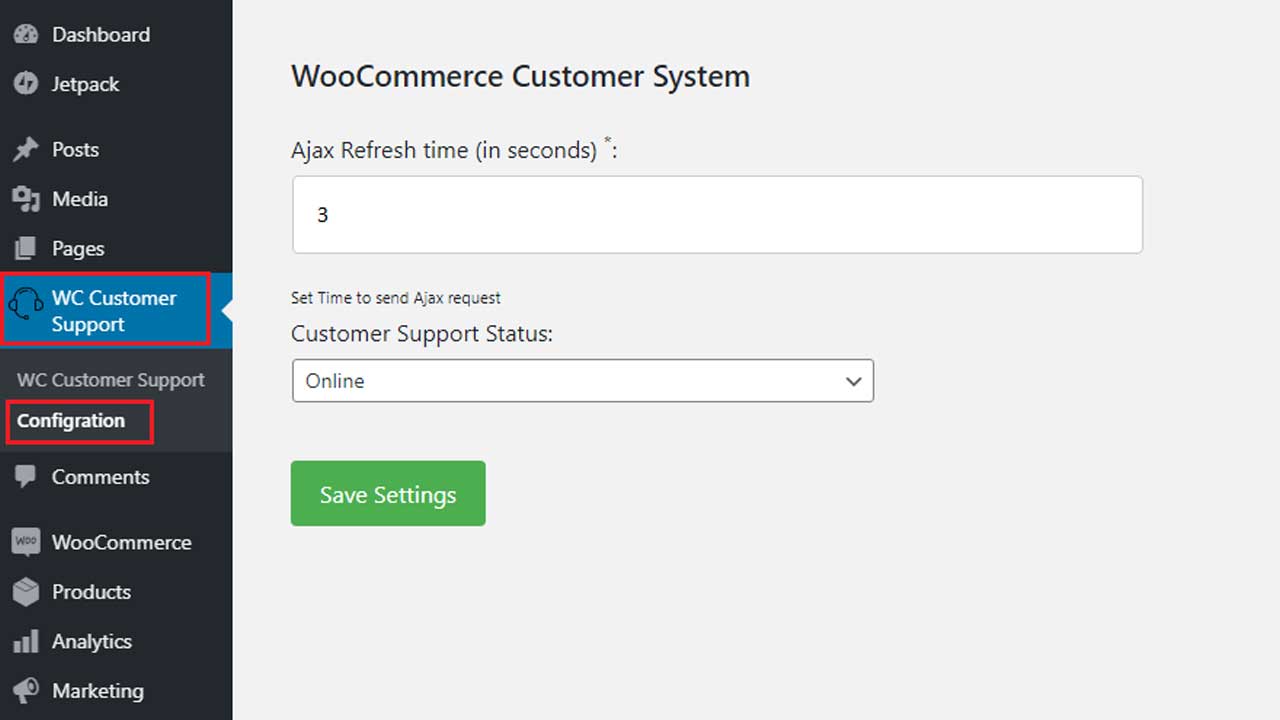Click the Marketing megaphone icon
This screenshot has height=720, width=1280.
tap(24, 691)
